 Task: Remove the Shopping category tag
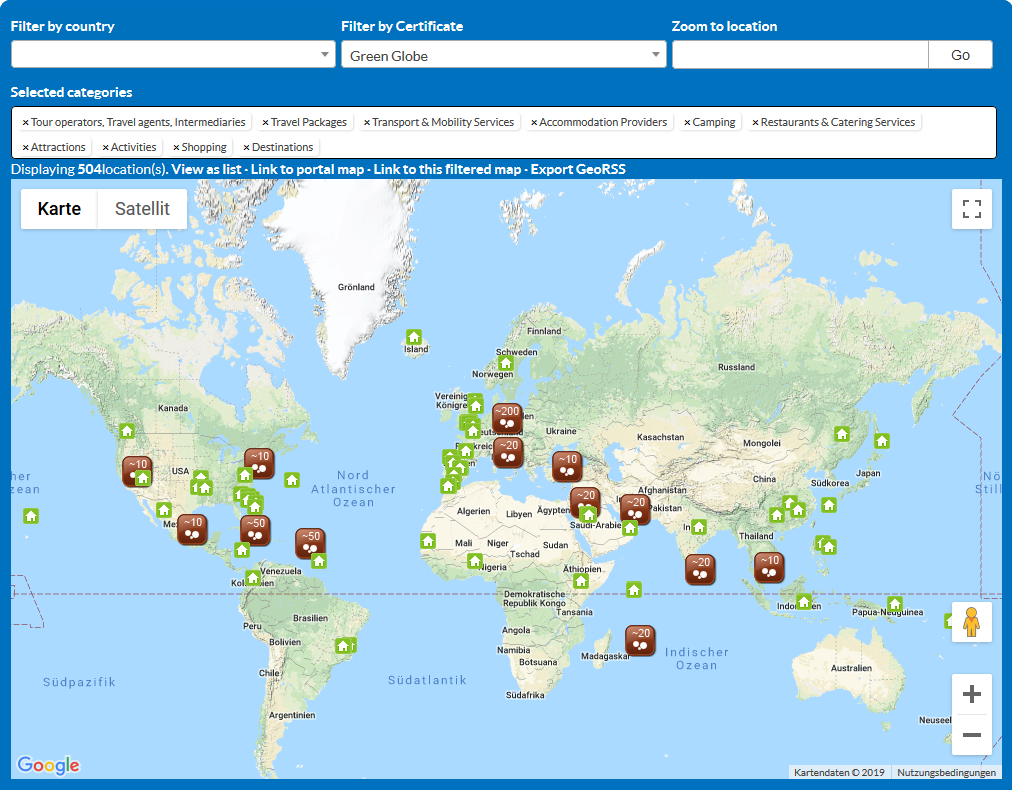coord(177,148)
